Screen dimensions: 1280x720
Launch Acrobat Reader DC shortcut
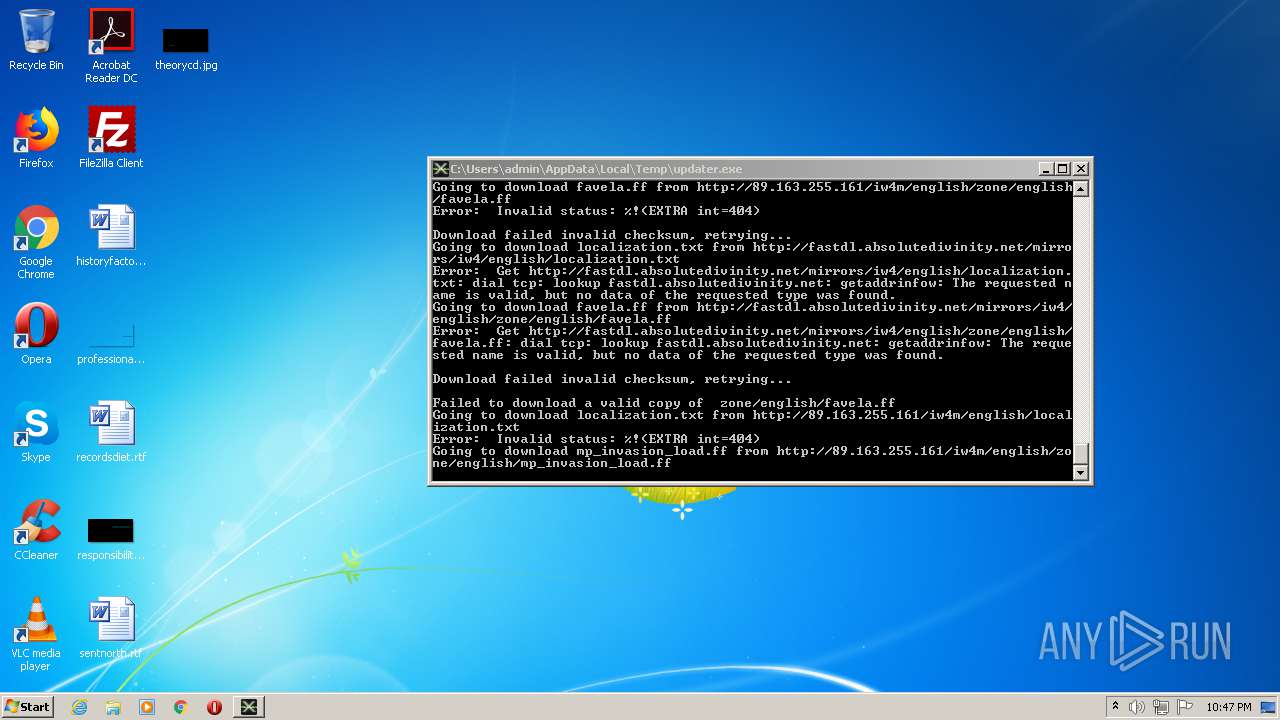pos(111,46)
